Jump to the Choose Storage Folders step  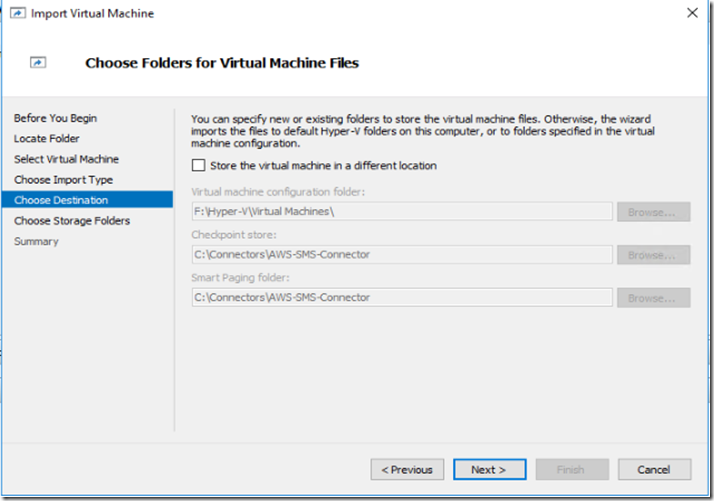click(x=72, y=220)
